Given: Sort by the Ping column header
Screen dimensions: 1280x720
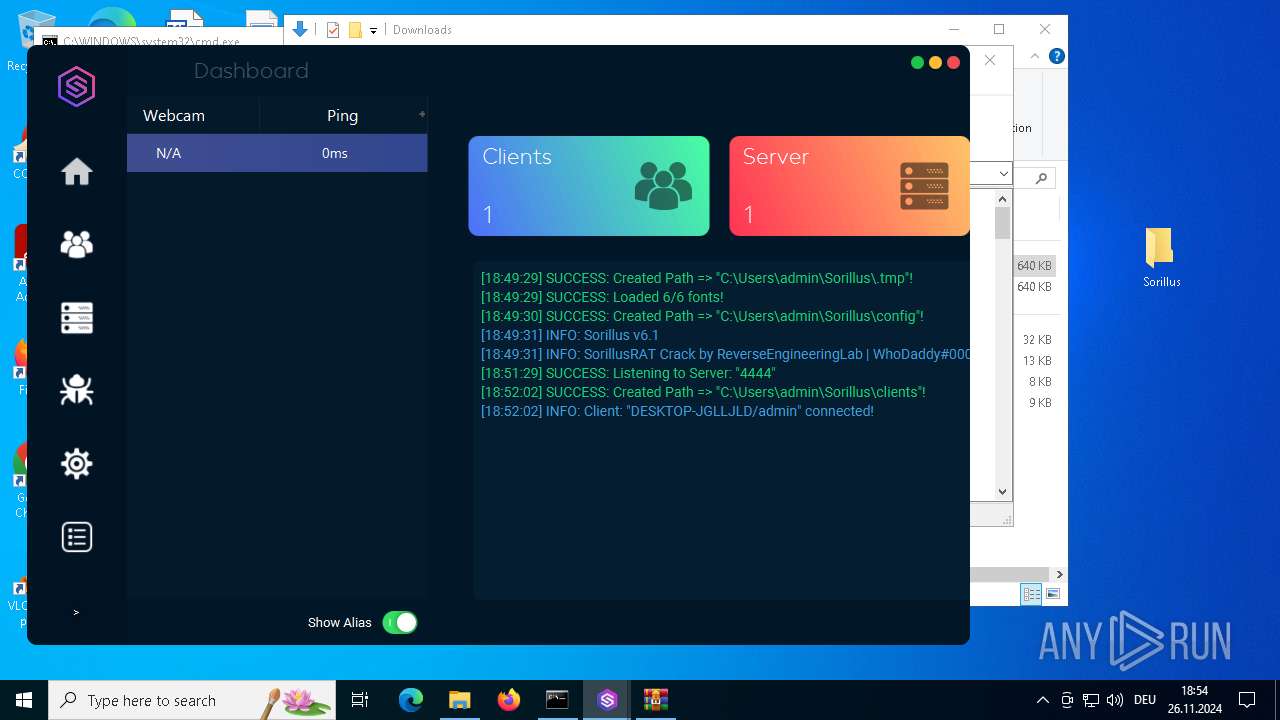Looking at the screenshot, I should point(342,116).
